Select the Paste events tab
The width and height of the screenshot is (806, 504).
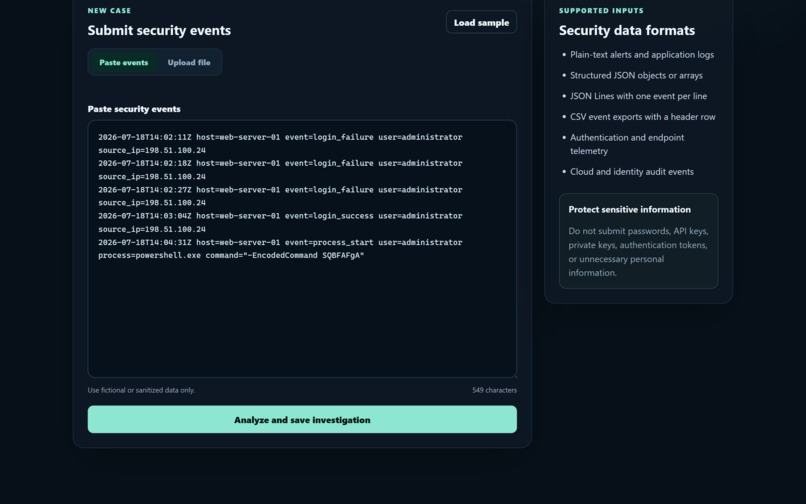tap(123, 62)
